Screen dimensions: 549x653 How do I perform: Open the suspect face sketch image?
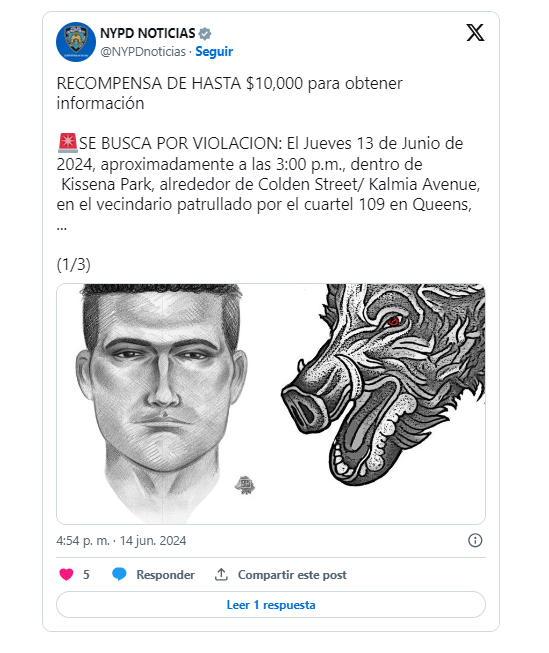coord(164,404)
